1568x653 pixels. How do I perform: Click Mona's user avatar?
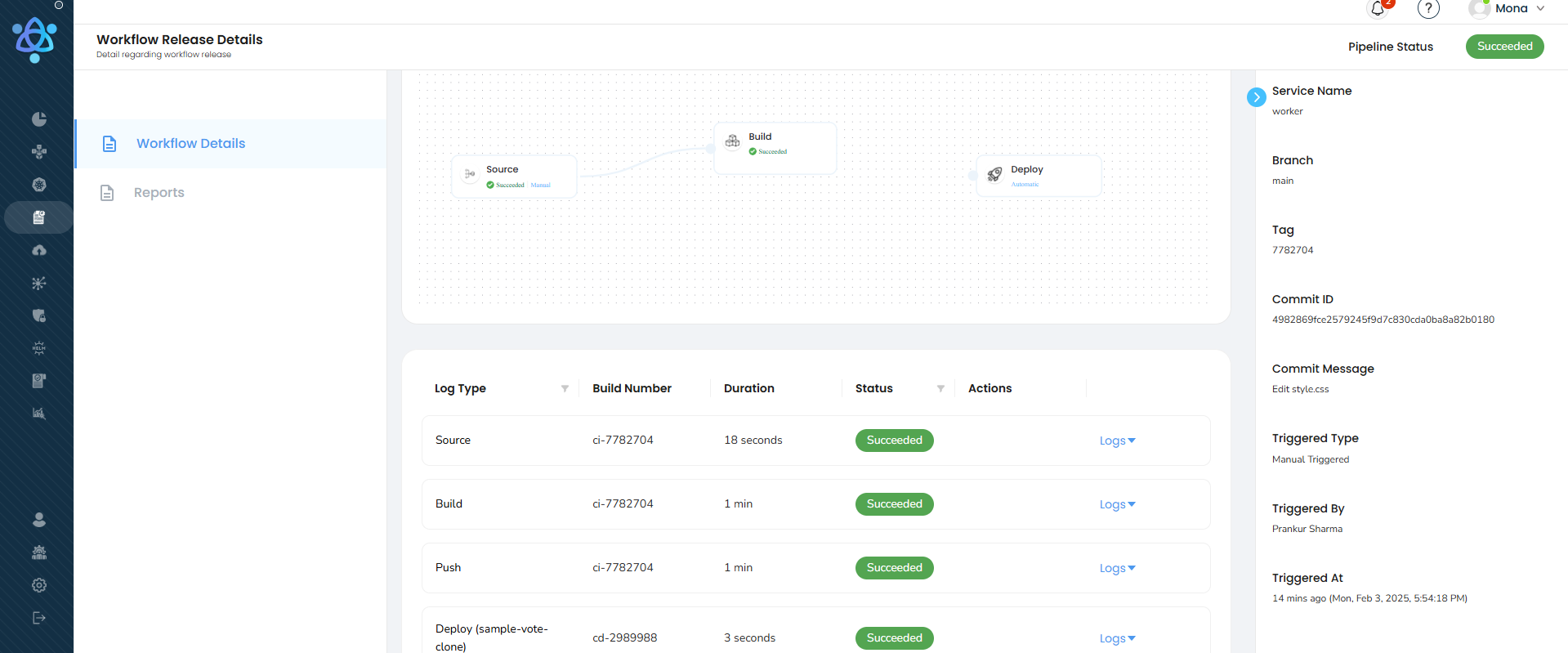pyautogui.click(x=1479, y=8)
